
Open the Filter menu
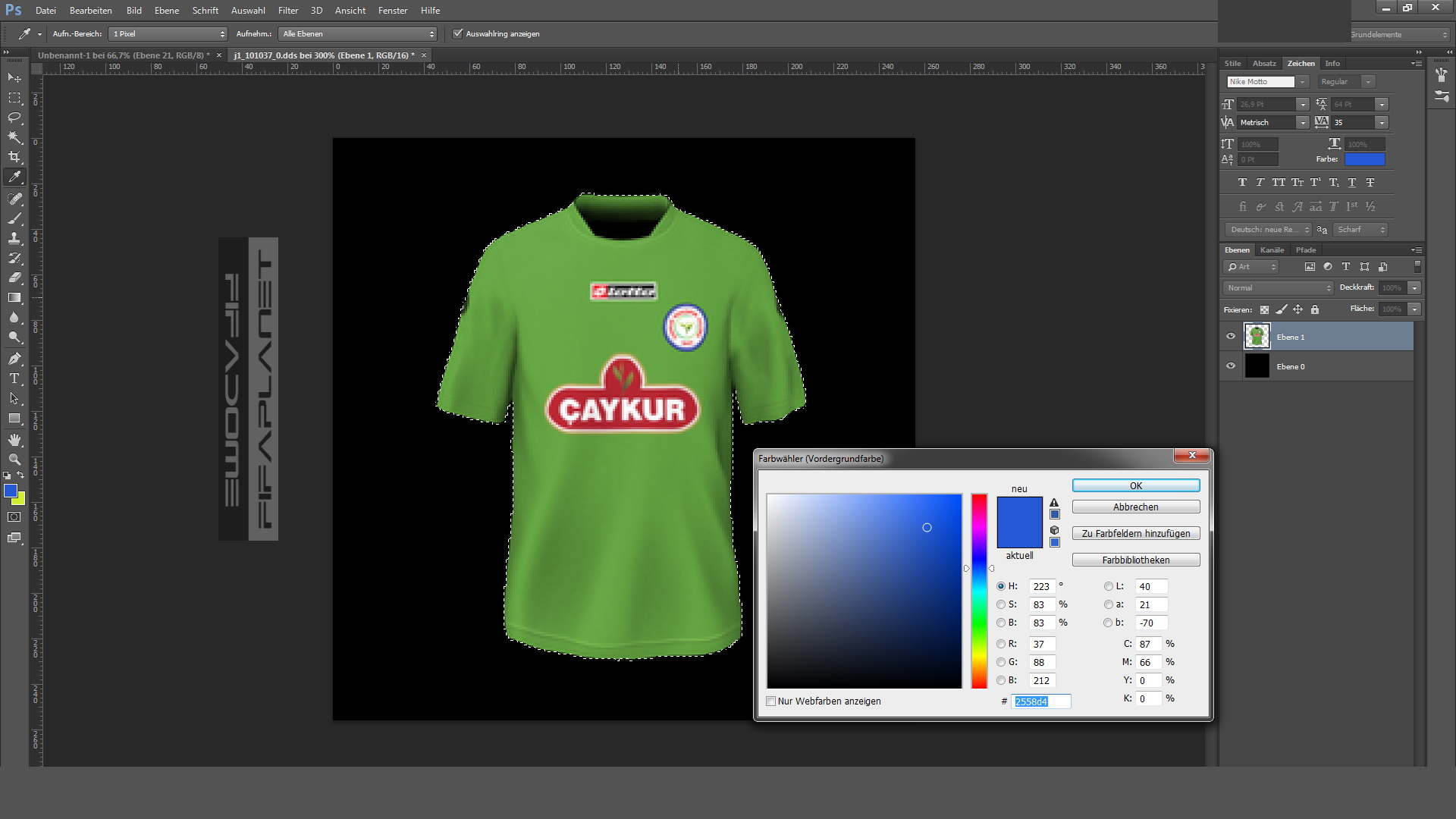pyautogui.click(x=288, y=11)
